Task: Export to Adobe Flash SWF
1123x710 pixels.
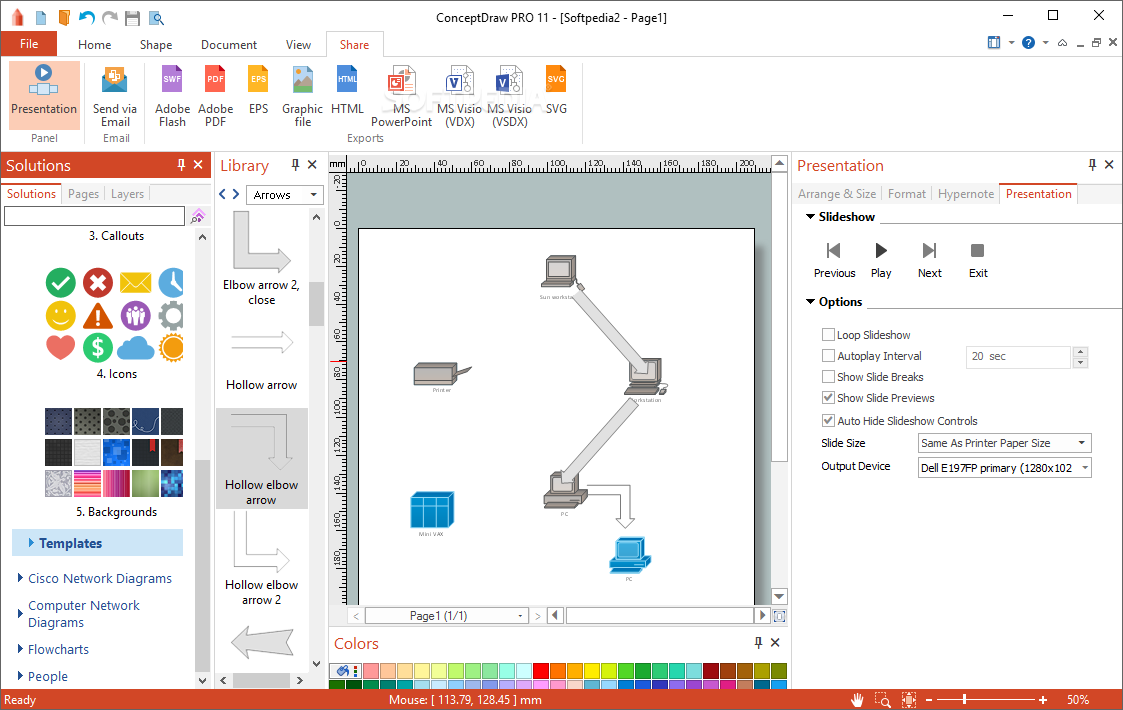Action: point(172,97)
